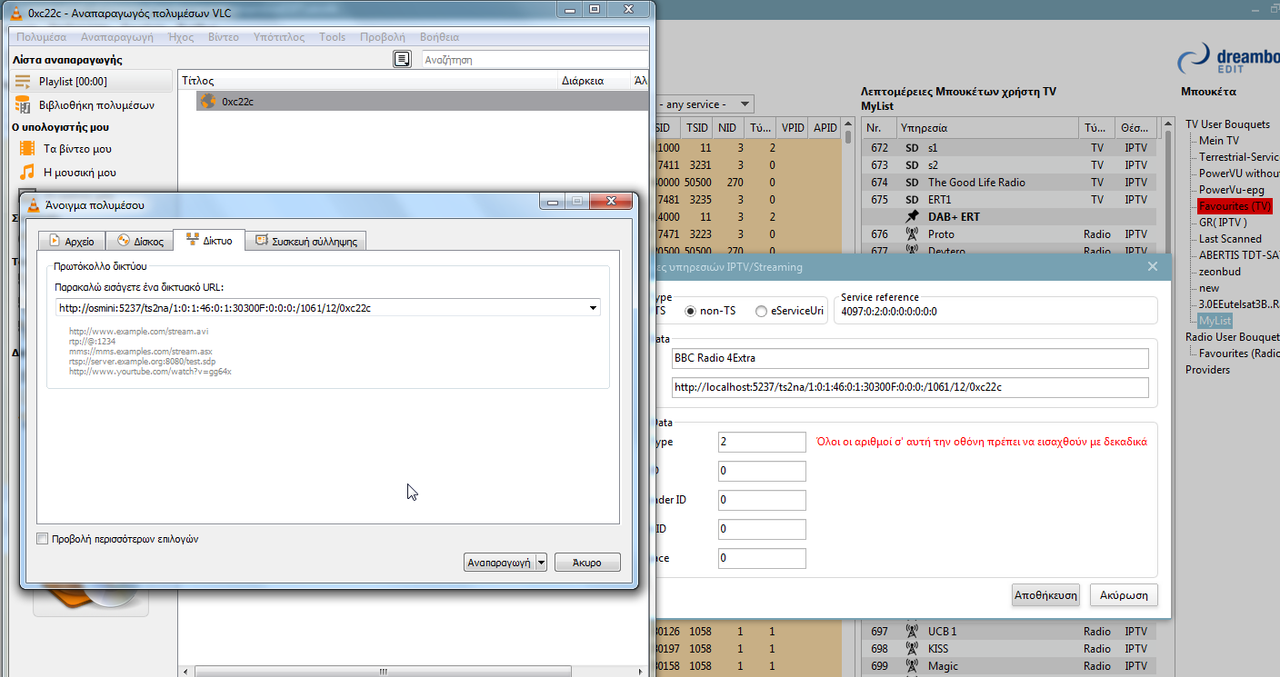Select the Magic radio row
Viewport: 1280px width, 677px height.
pyautogui.click(x=1010, y=666)
